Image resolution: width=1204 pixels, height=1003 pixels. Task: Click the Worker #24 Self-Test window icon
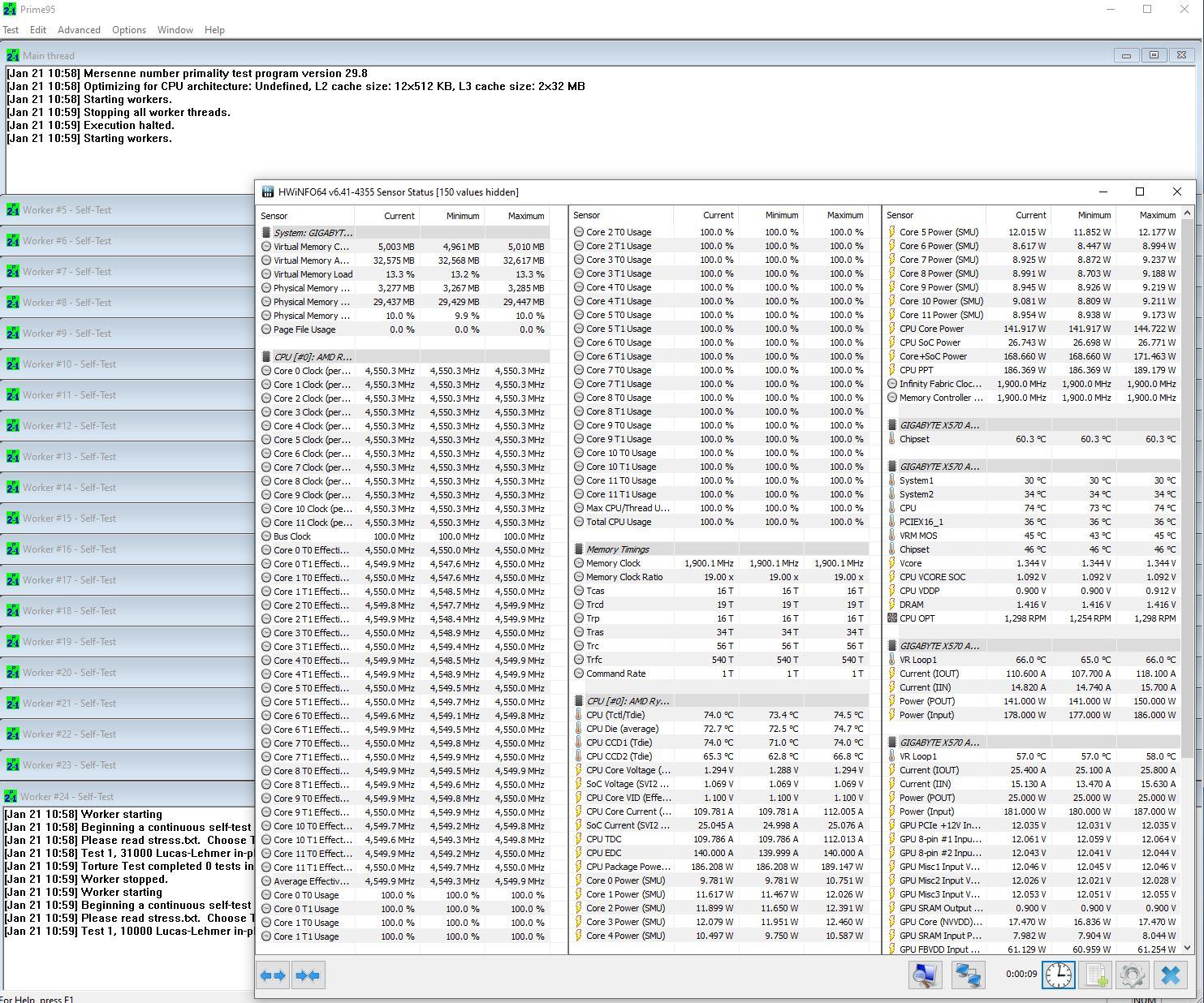point(11,796)
